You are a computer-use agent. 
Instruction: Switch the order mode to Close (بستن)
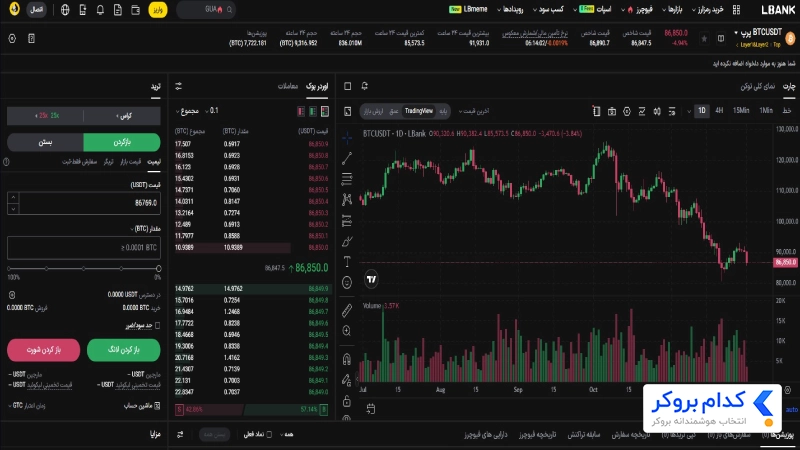(45, 142)
